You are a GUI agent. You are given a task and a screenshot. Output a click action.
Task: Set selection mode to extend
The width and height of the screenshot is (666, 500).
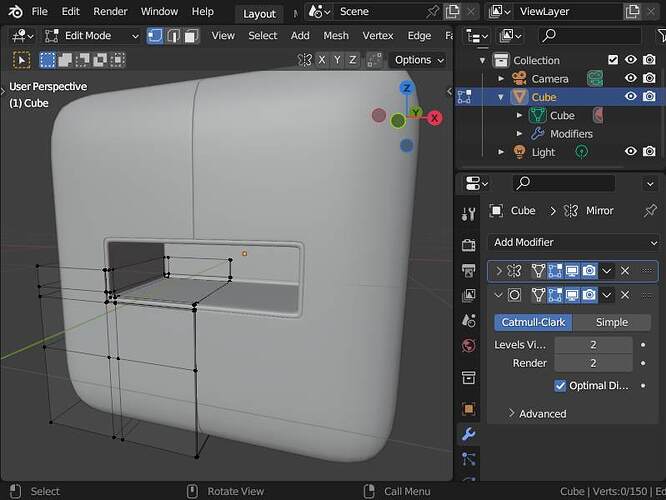coord(65,60)
